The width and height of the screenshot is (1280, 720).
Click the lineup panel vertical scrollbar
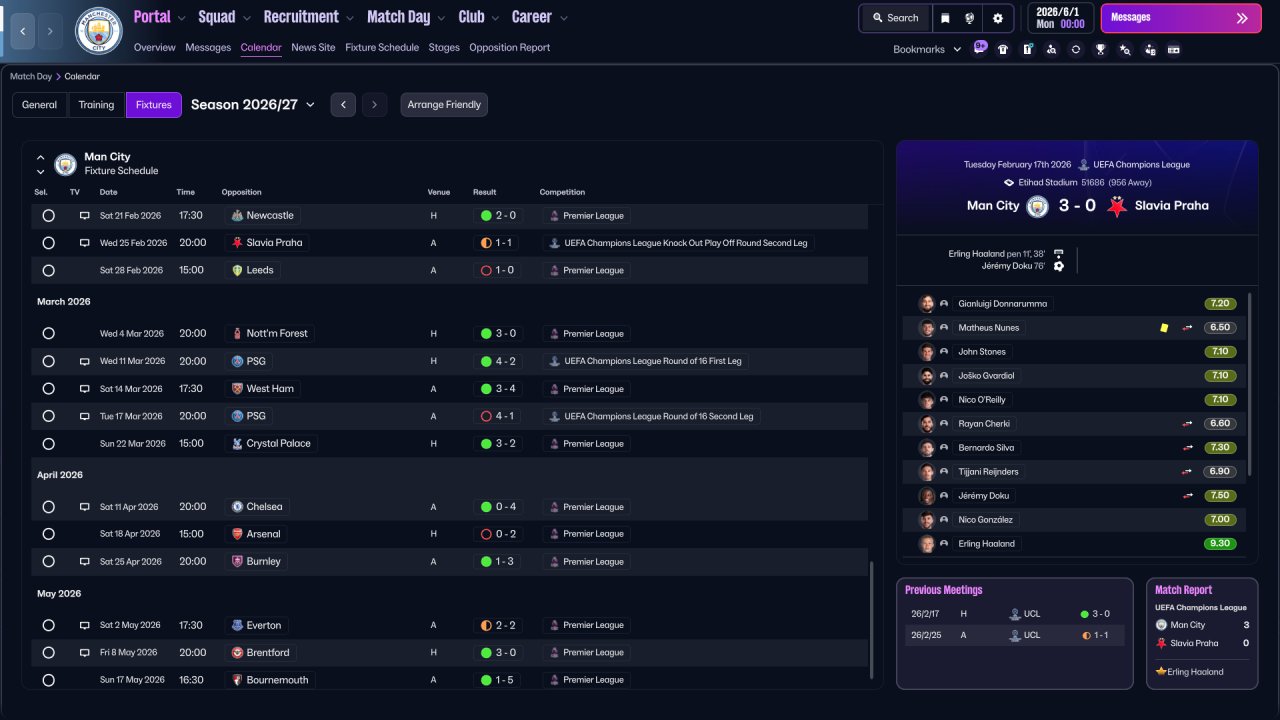click(1250, 385)
